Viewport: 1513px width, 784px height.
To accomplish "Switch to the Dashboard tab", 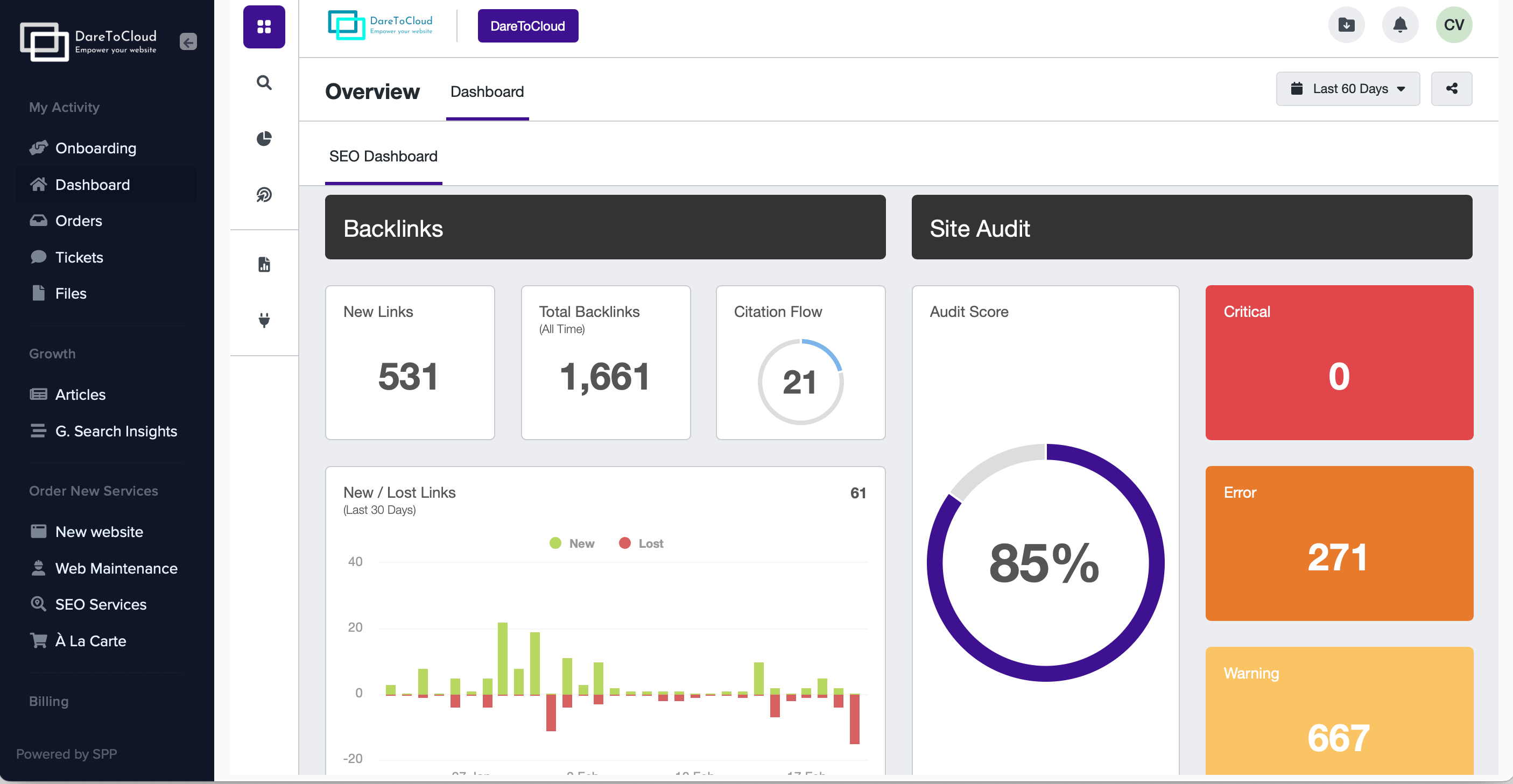I will click(487, 91).
